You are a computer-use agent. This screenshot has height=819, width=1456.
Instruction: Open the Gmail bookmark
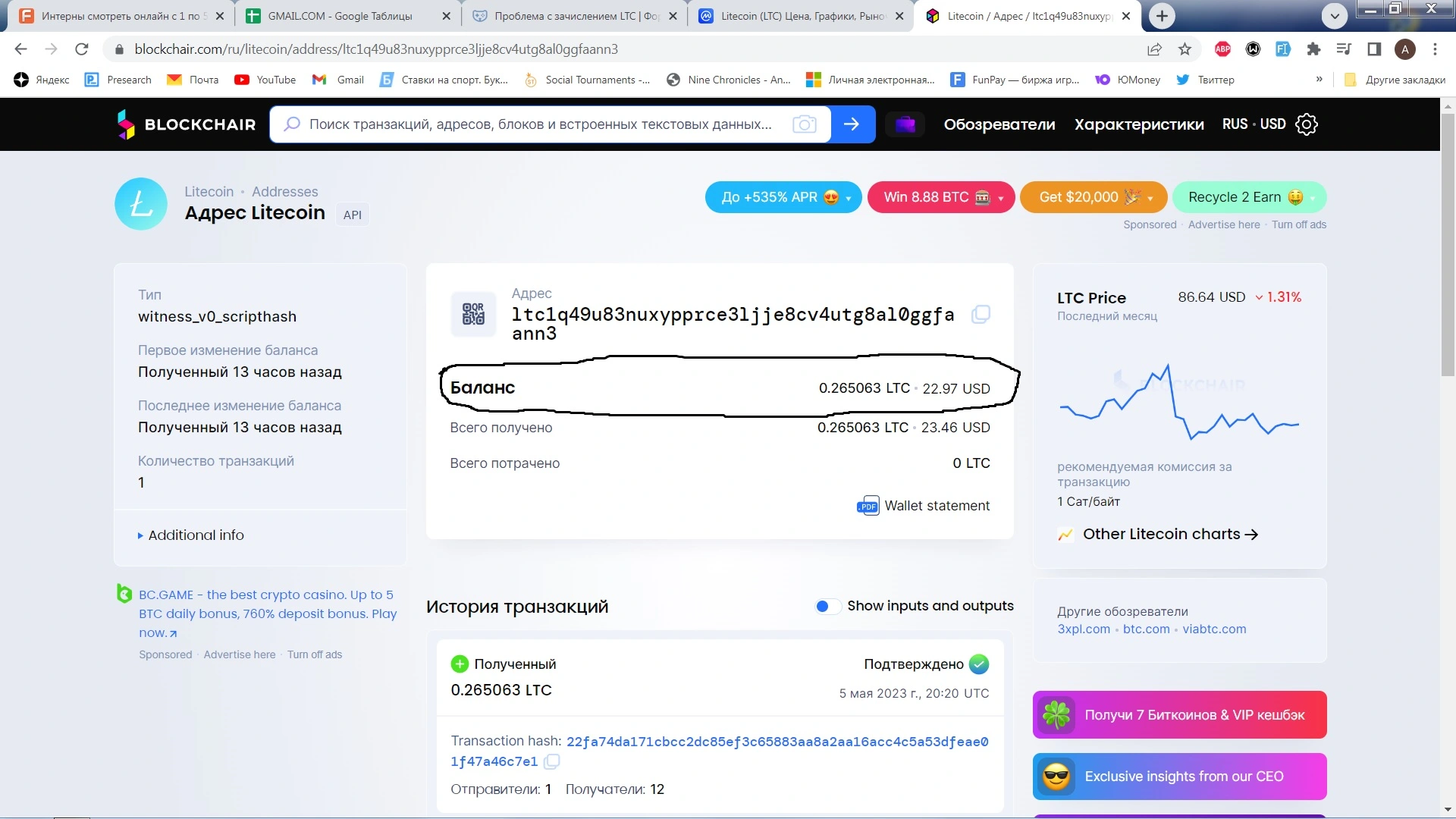(x=338, y=80)
